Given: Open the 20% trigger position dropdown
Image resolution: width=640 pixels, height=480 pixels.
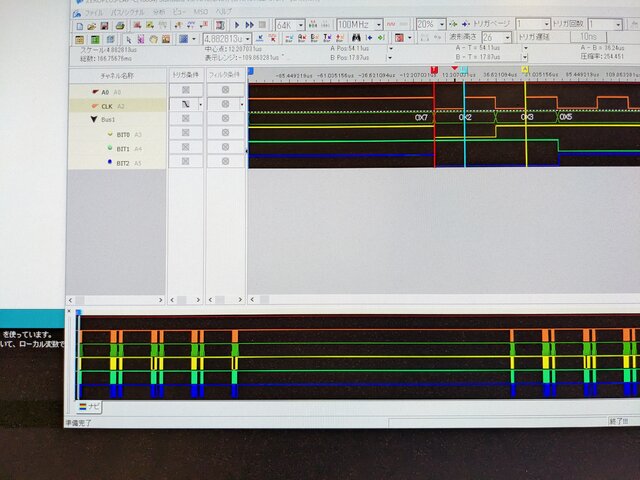Looking at the screenshot, I should point(442,24).
